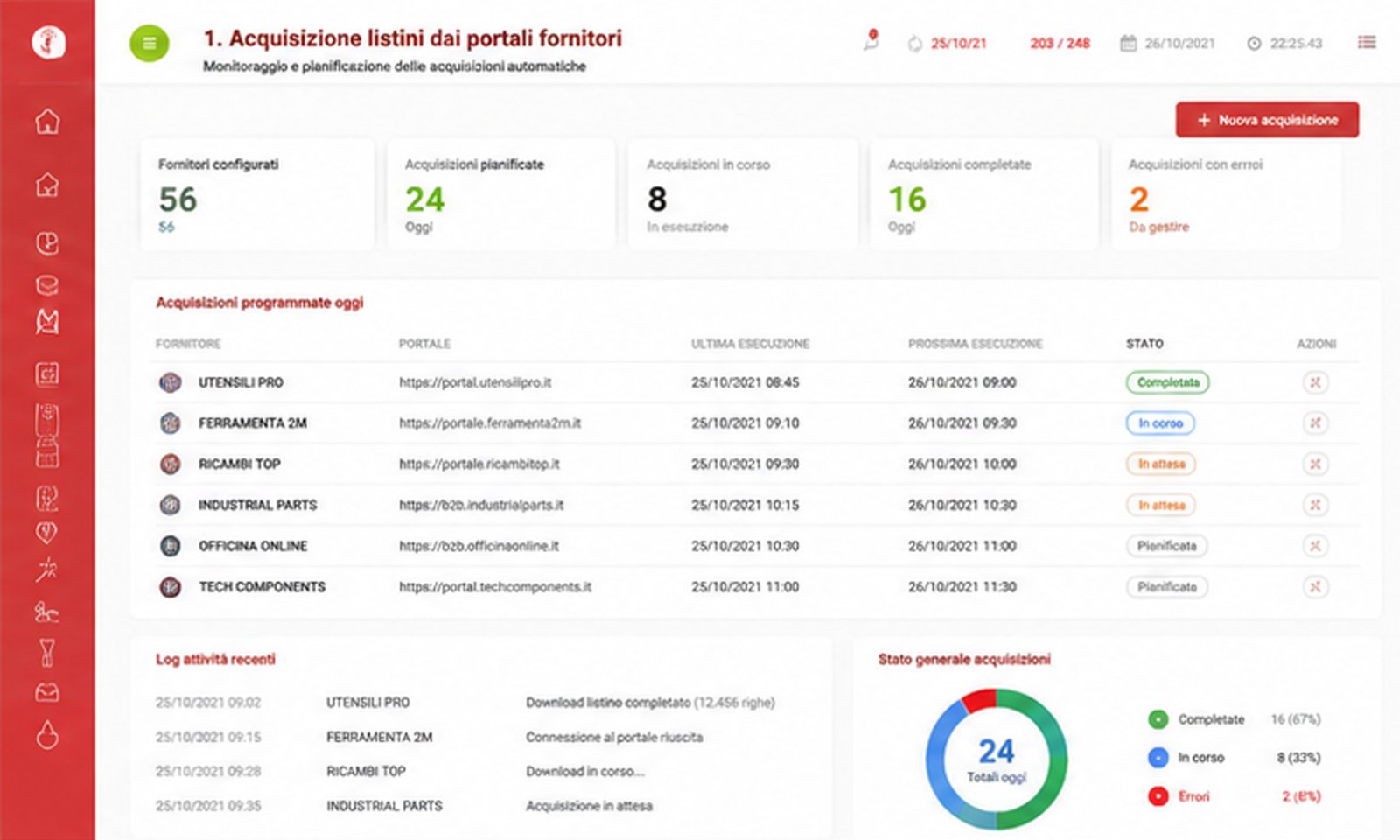This screenshot has height=840, width=1400.
Task: Open the database icon in the sidebar
Action: [x=47, y=285]
